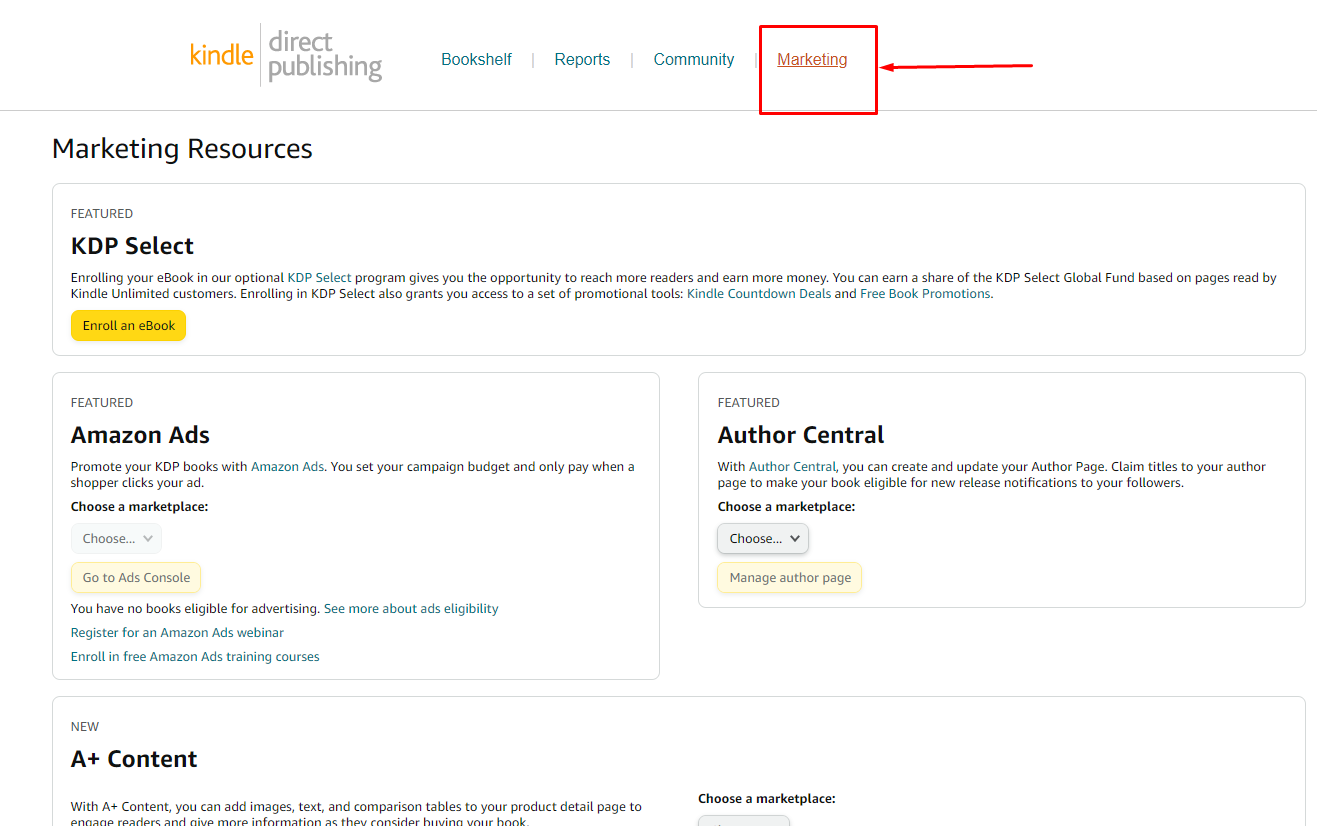Open the Author Central text link
The height and width of the screenshot is (826, 1317).
[792, 467]
